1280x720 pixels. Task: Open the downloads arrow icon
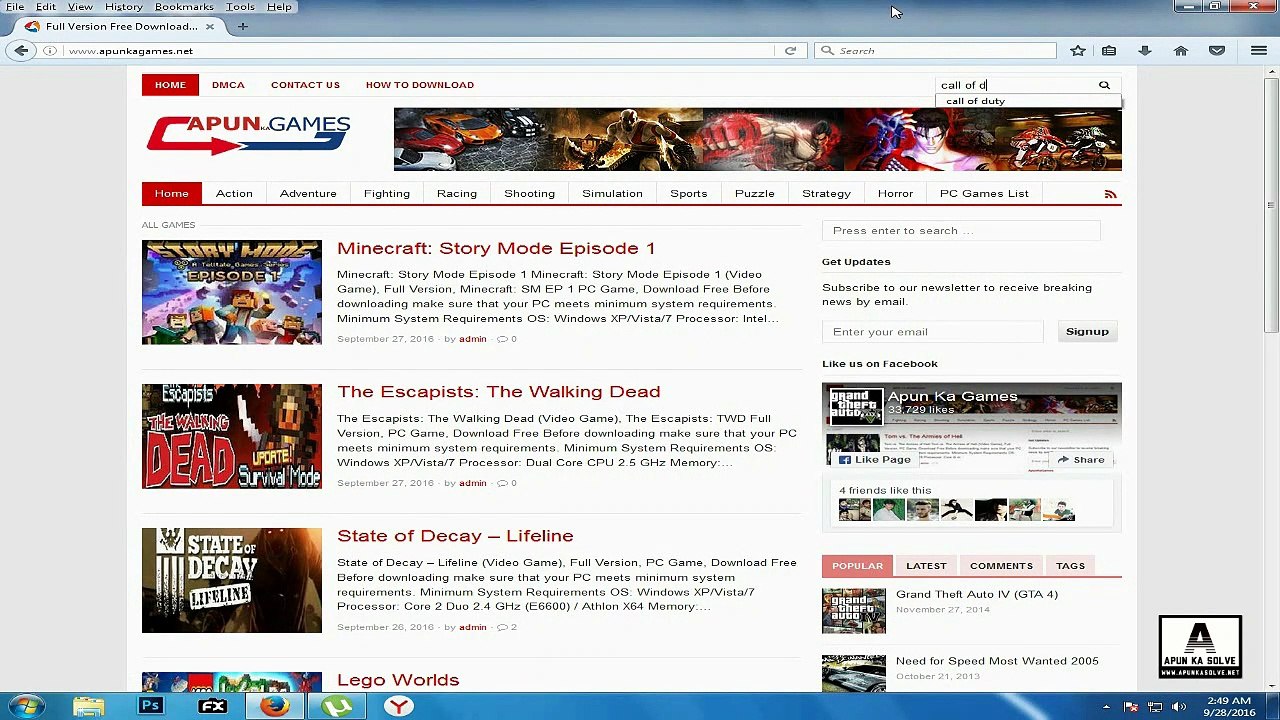(1145, 50)
